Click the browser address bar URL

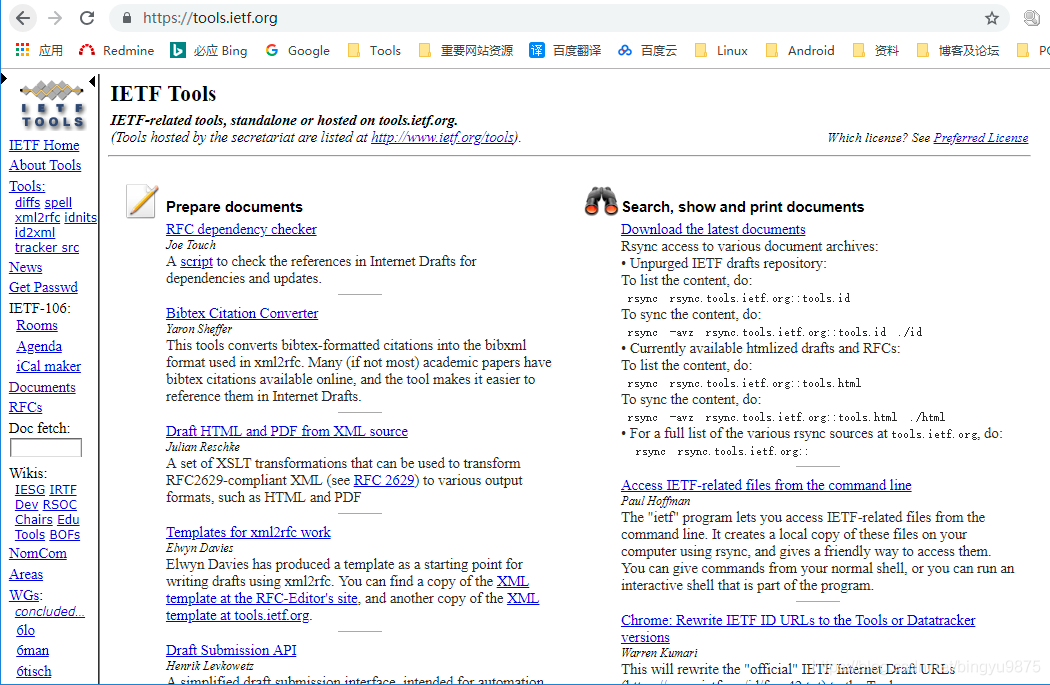210,18
